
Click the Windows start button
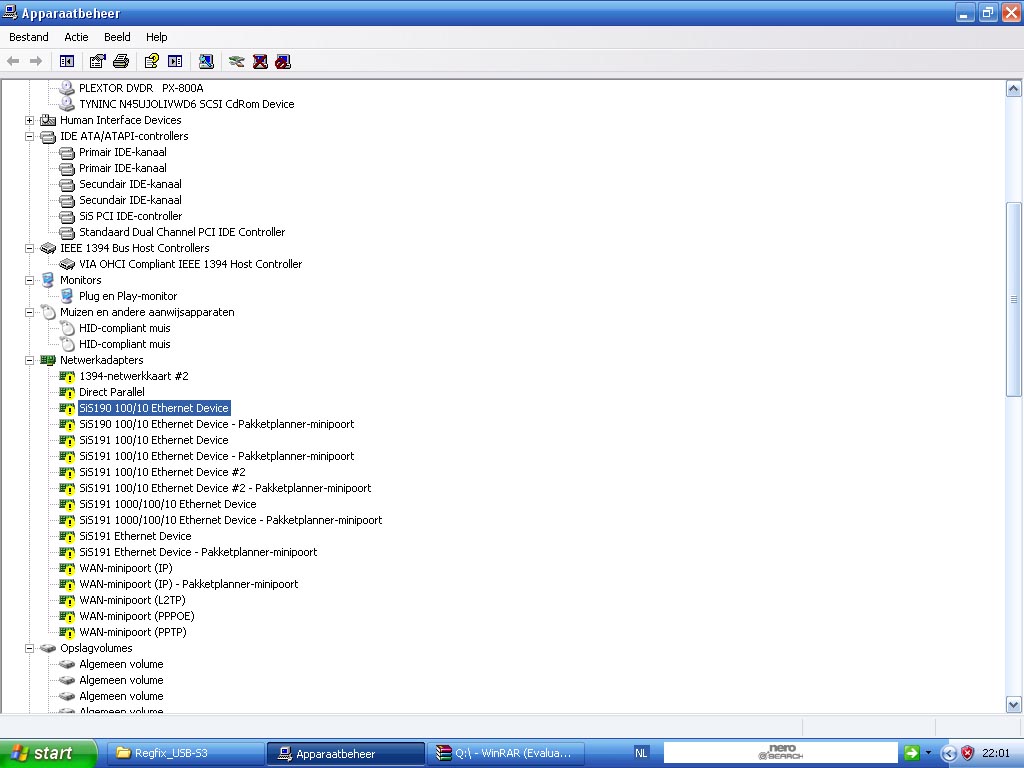(x=48, y=753)
